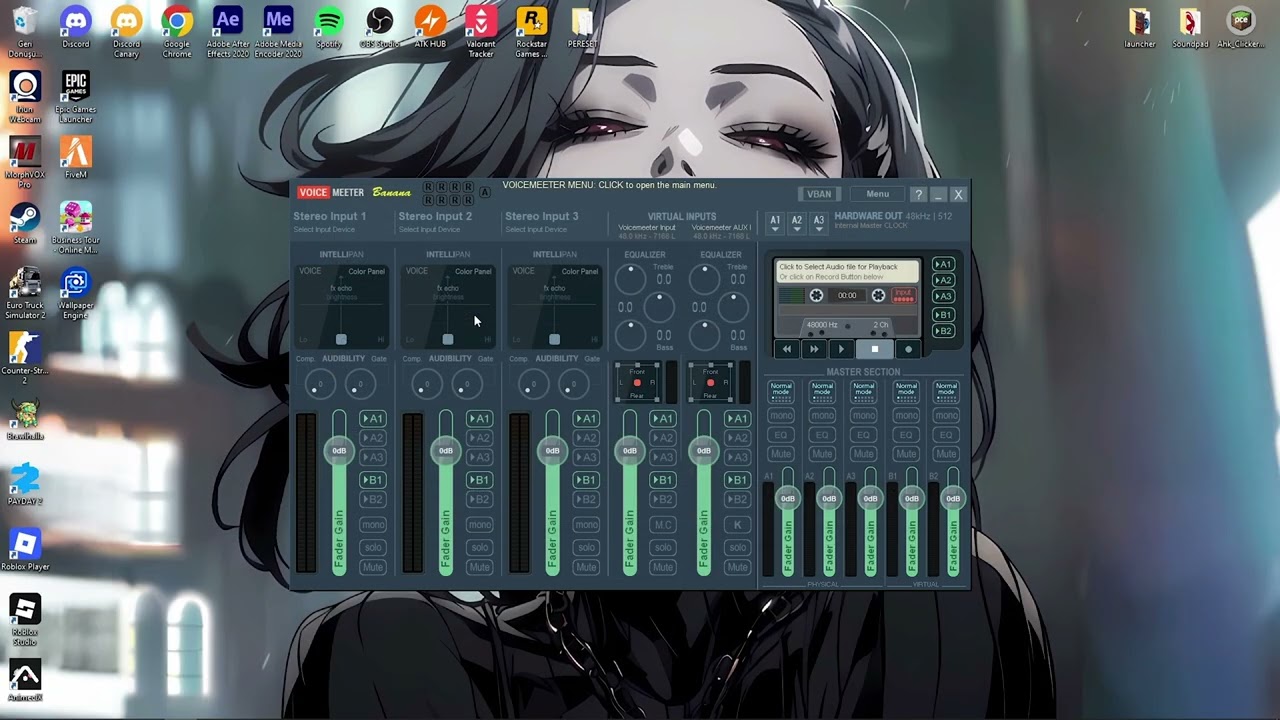The height and width of the screenshot is (720, 1280).
Task: Toggle M.C on Voicemeeter Input strip
Action: tap(663, 524)
